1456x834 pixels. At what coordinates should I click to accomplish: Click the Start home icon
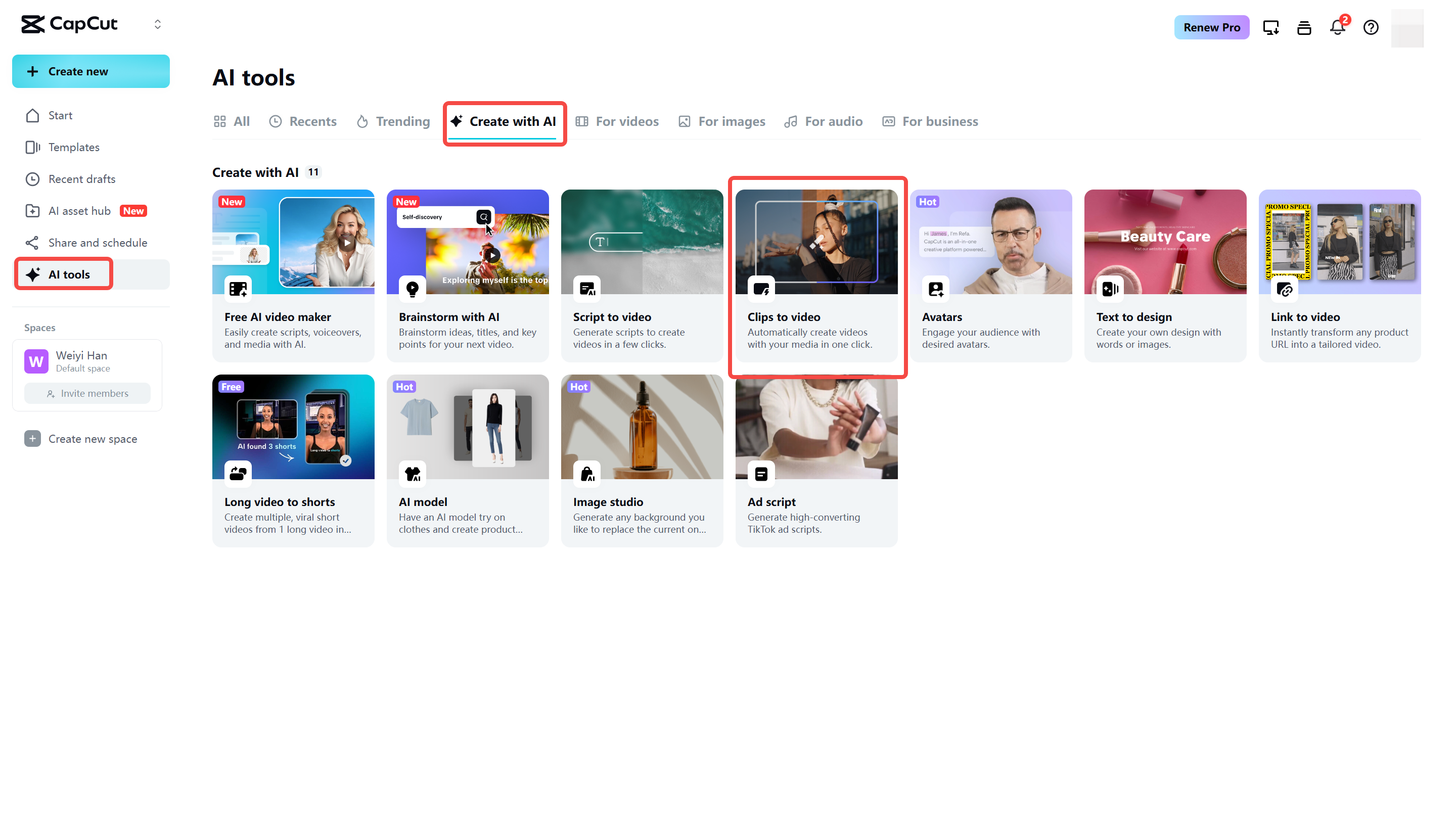pyautogui.click(x=32, y=116)
